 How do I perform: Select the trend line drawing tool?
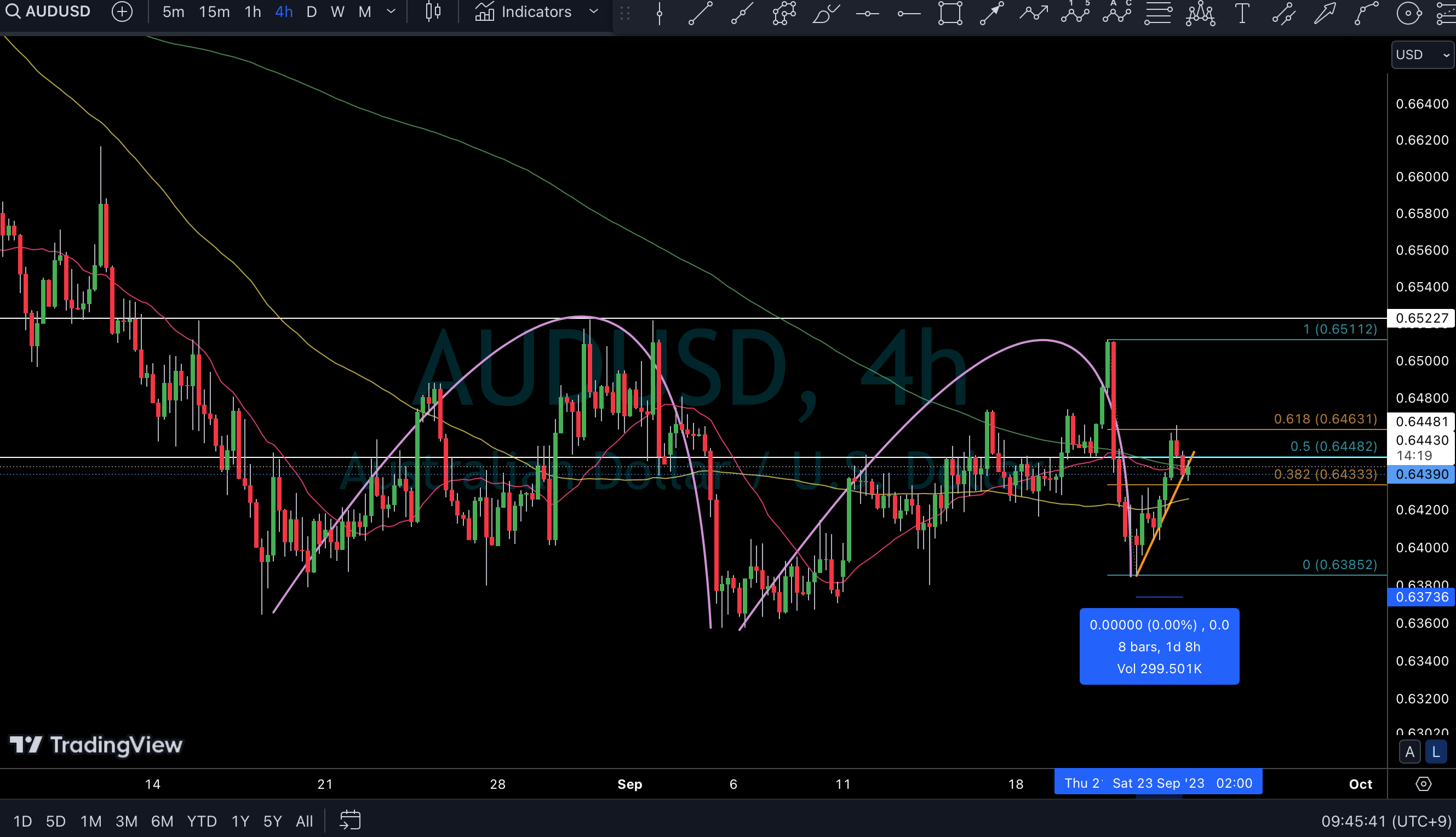pyautogui.click(x=700, y=13)
